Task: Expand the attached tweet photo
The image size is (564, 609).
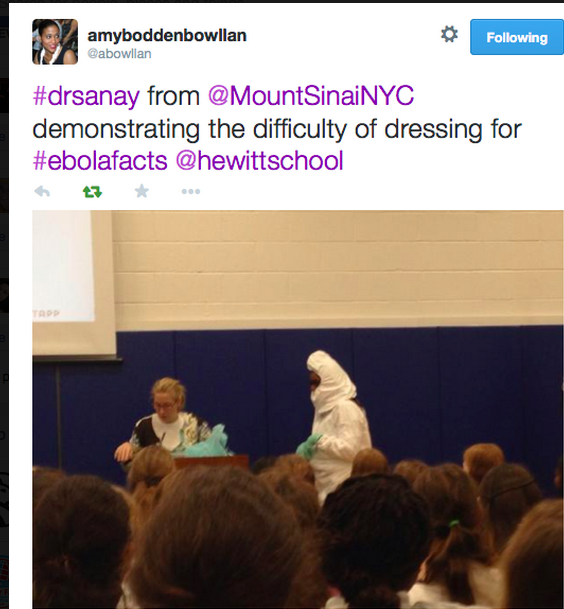Action: point(298,409)
